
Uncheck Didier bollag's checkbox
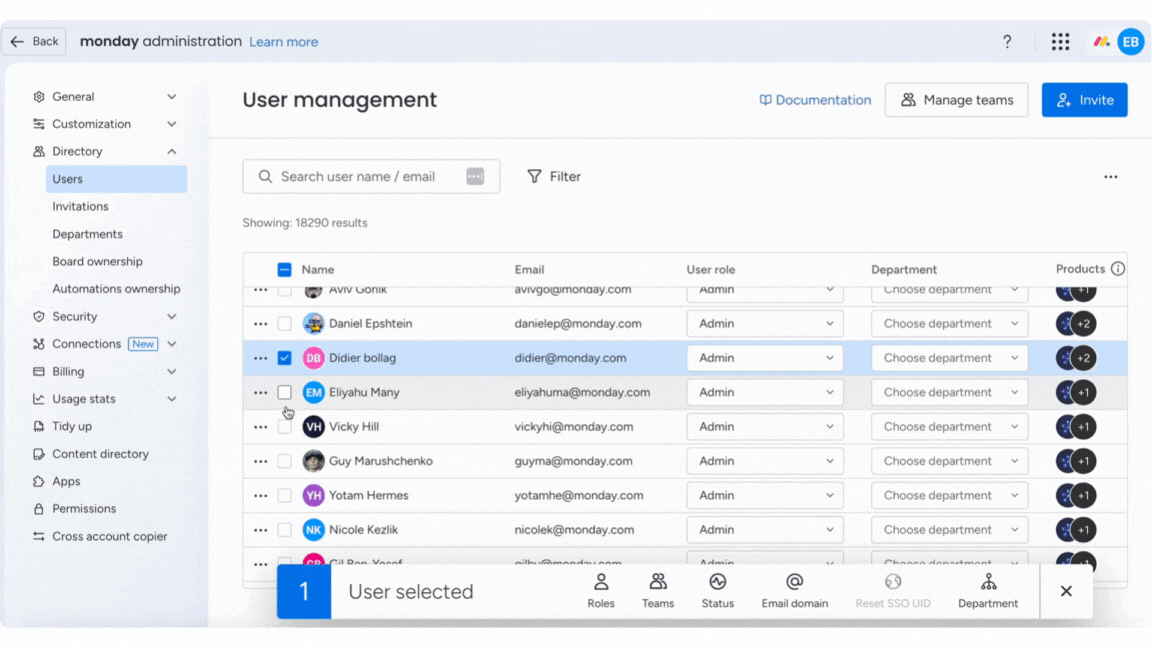click(284, 358)
